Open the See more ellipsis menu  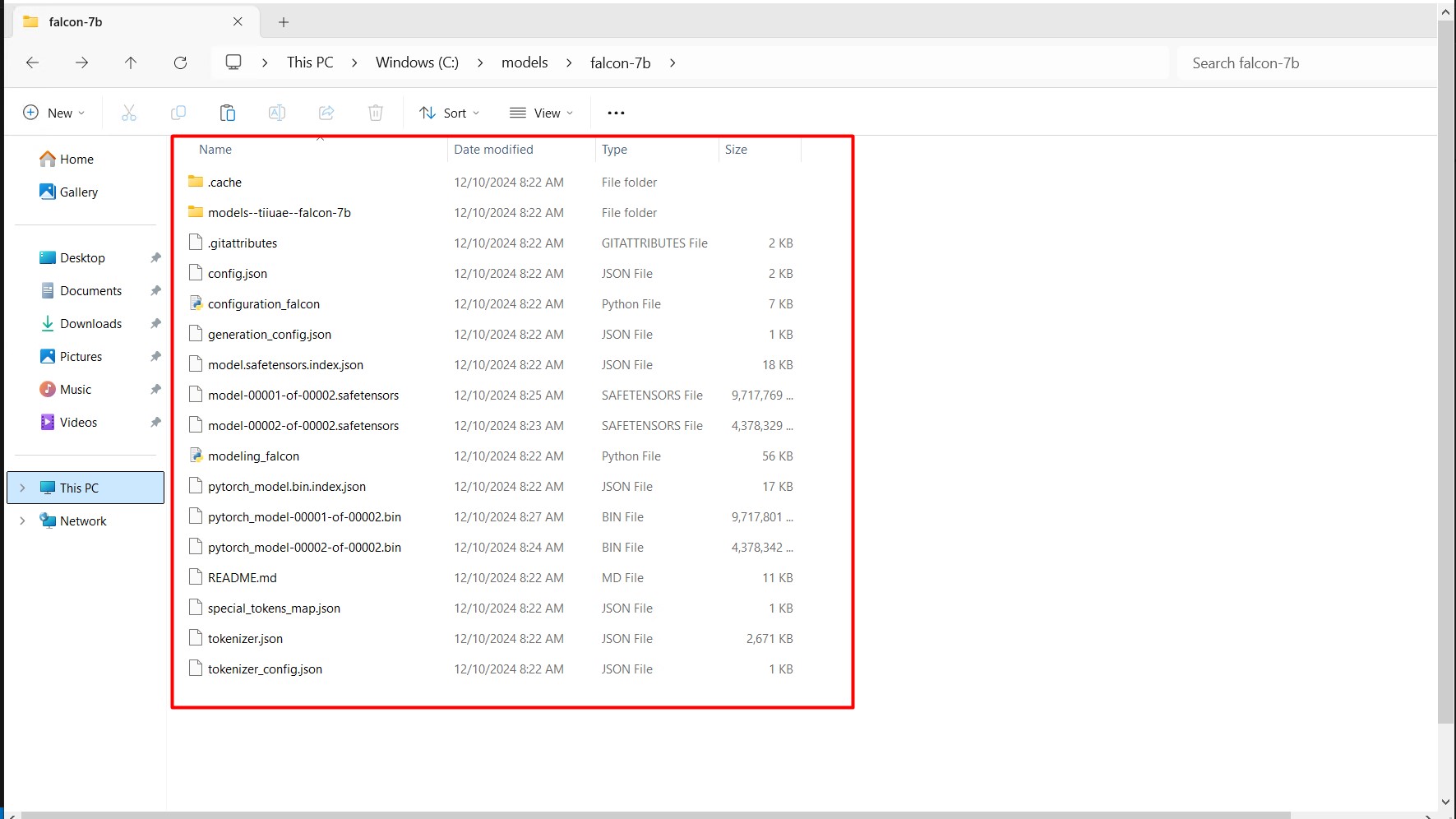tap(616, 113)
